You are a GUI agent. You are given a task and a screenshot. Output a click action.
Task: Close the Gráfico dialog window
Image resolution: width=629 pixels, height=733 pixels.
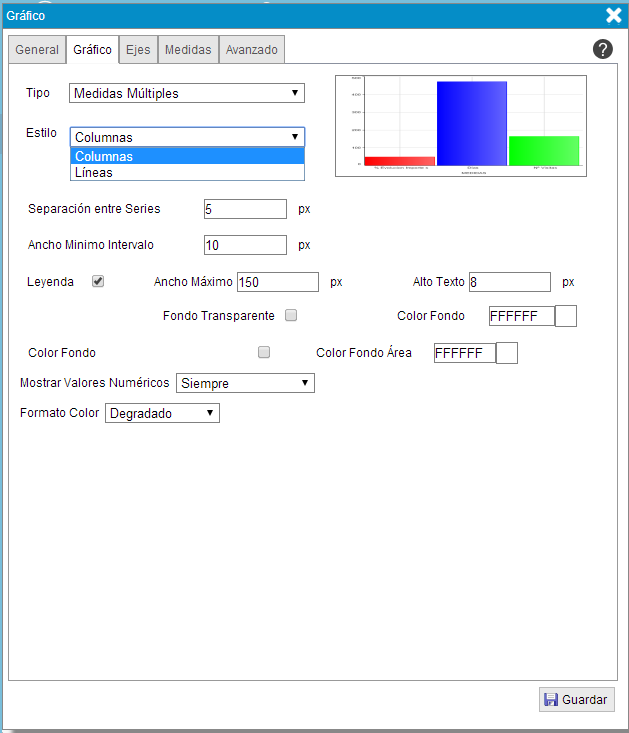pos(614,15)
